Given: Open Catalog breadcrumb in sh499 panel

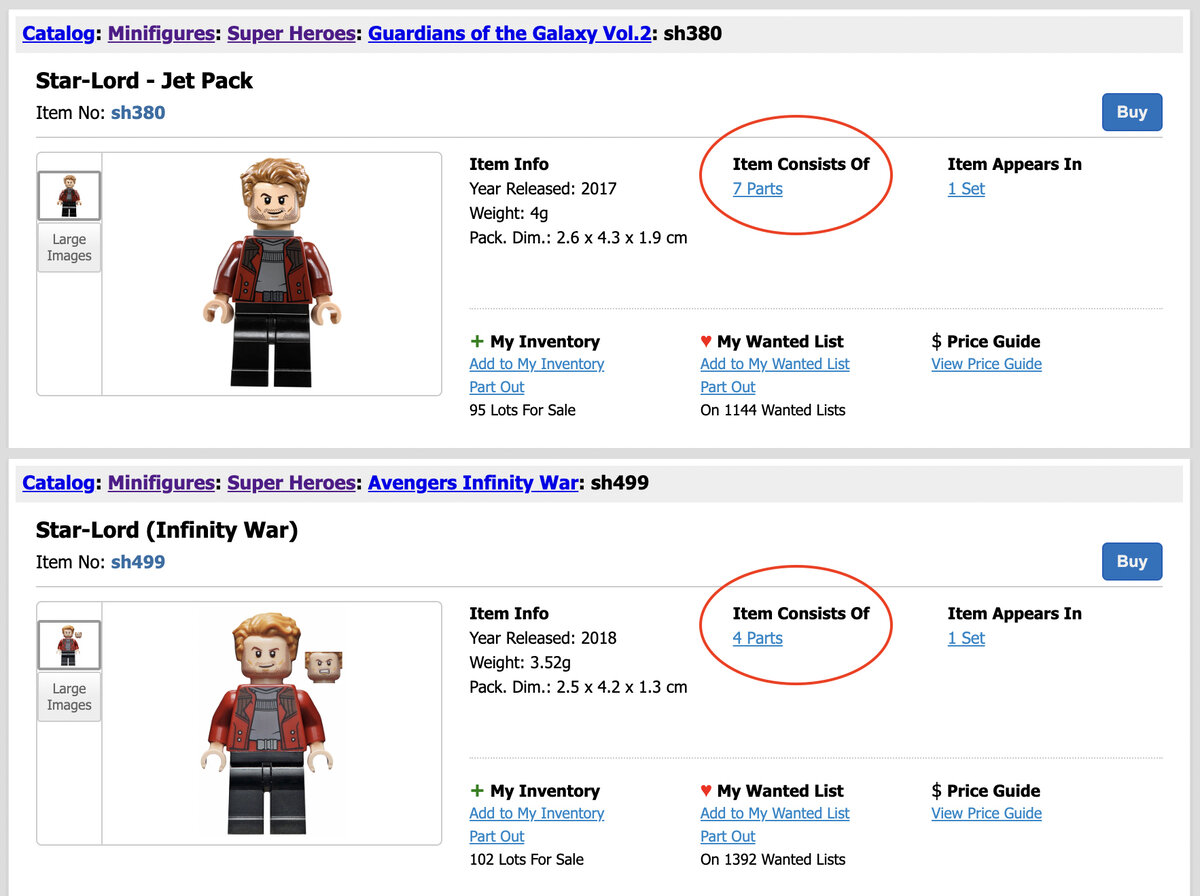Looking at the screenshot, I should [58, 483].
